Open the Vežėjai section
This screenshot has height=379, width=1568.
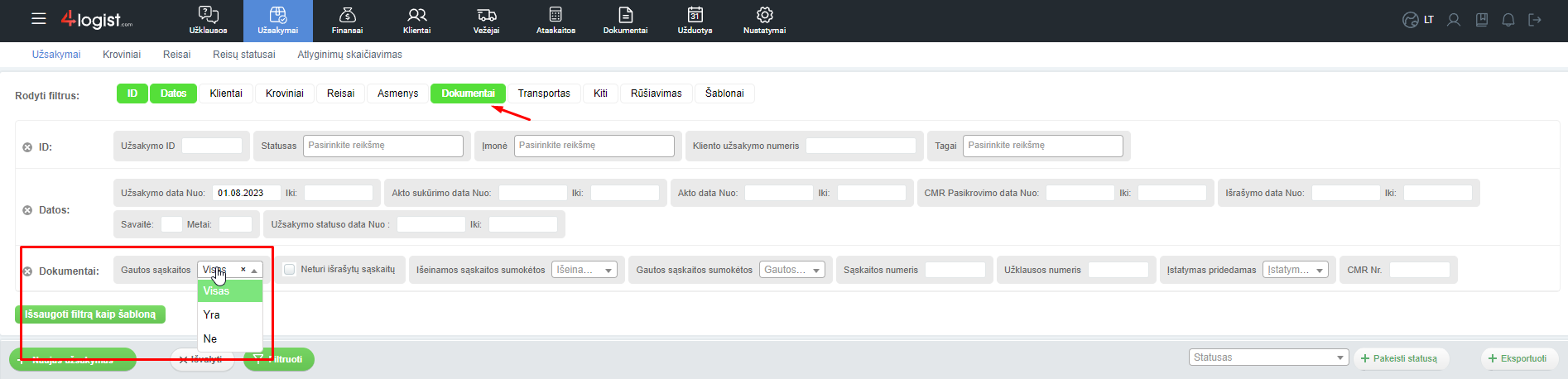pos(486,21)
